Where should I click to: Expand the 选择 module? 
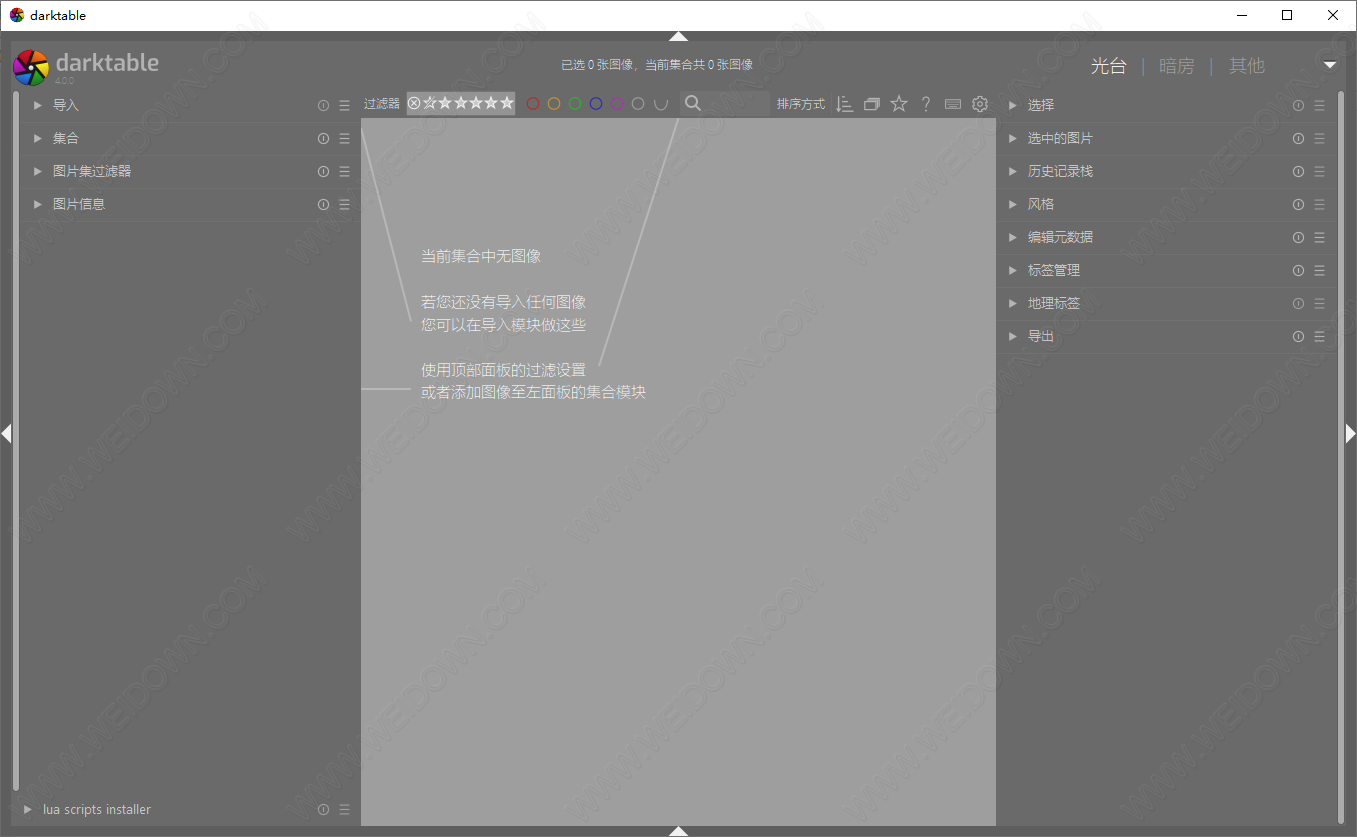pos(1013,105)
